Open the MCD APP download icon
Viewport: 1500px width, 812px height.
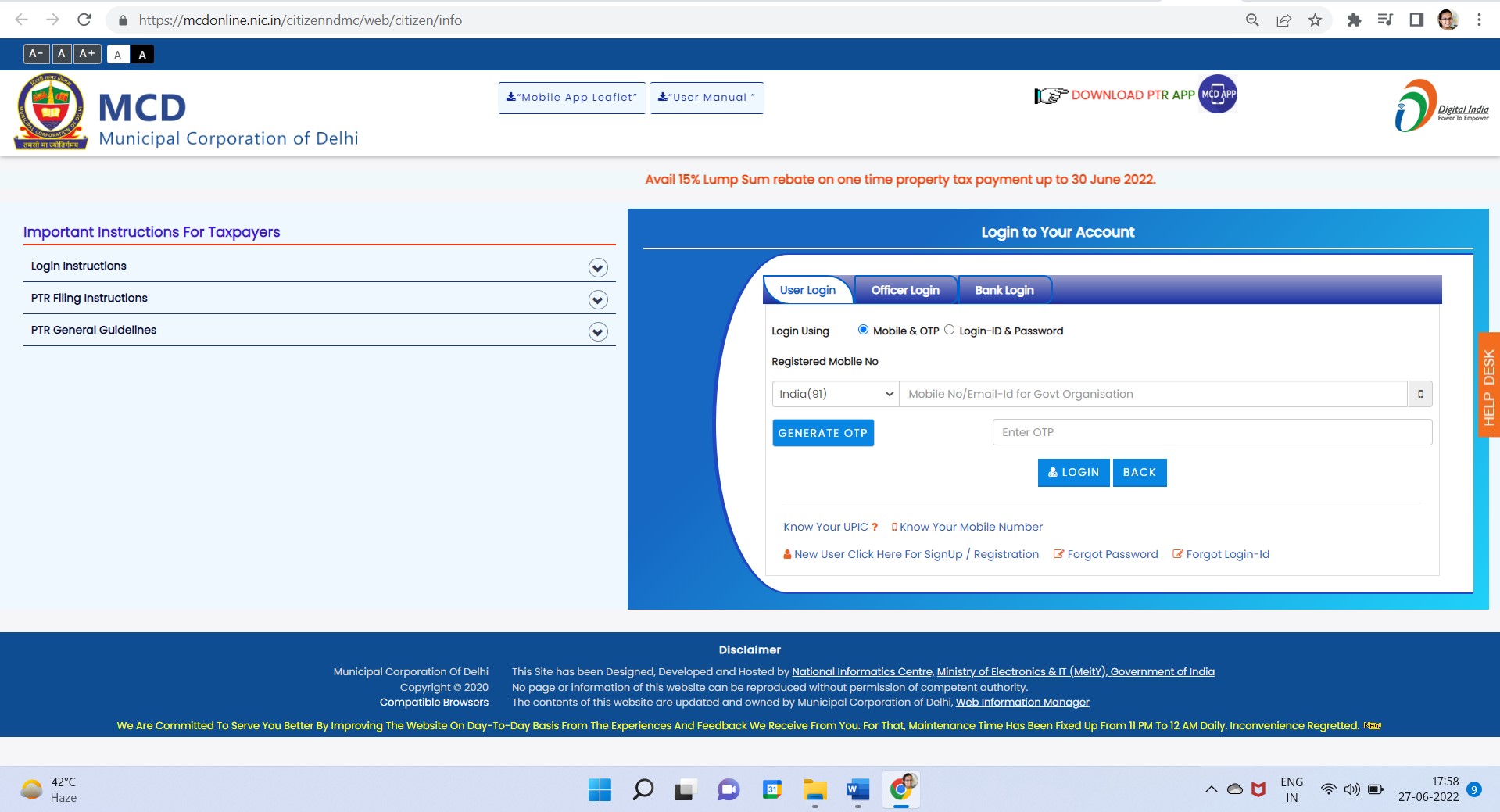pyautogui.click(x=1216, y=94)
